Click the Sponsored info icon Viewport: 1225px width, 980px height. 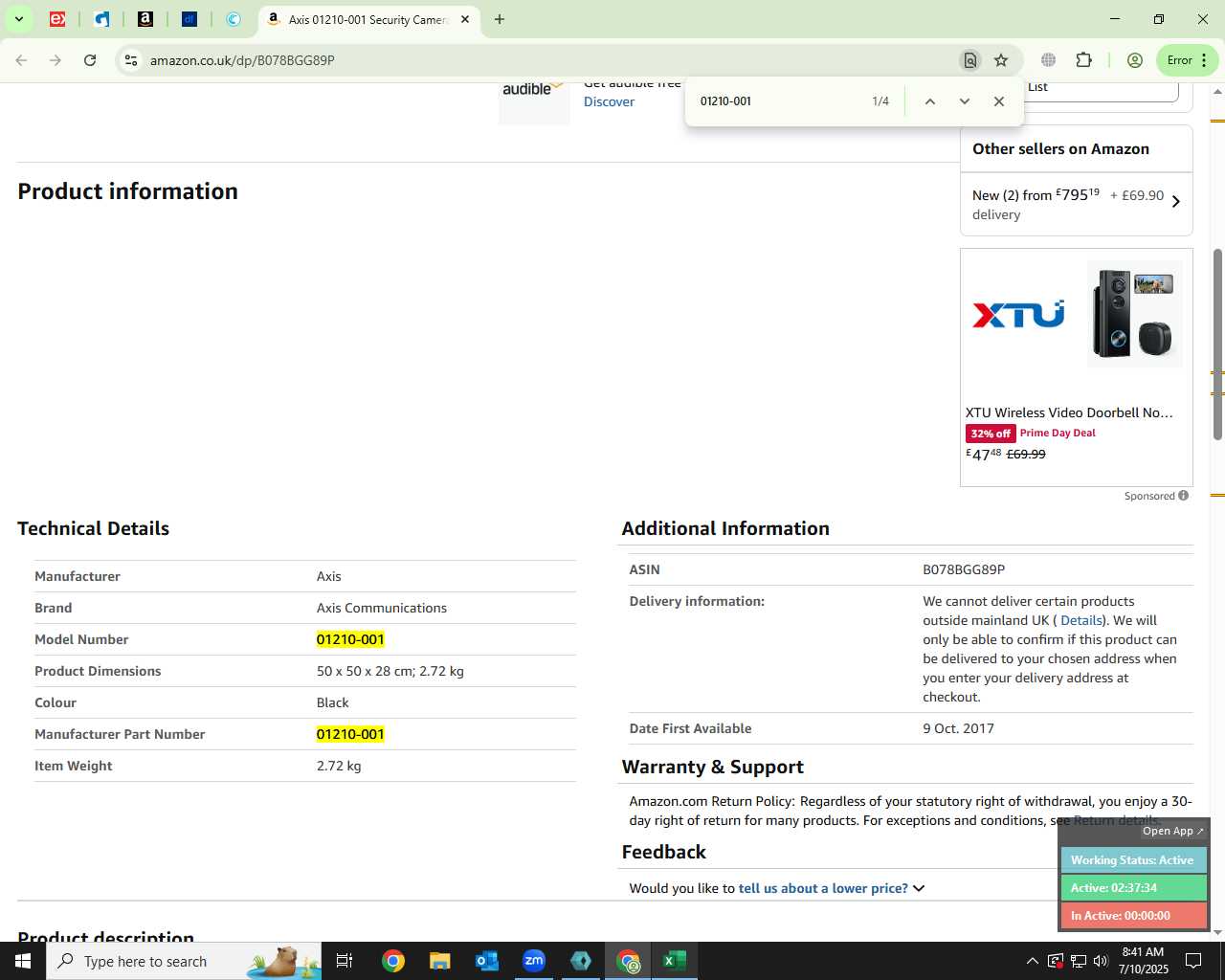point(1184,496)
